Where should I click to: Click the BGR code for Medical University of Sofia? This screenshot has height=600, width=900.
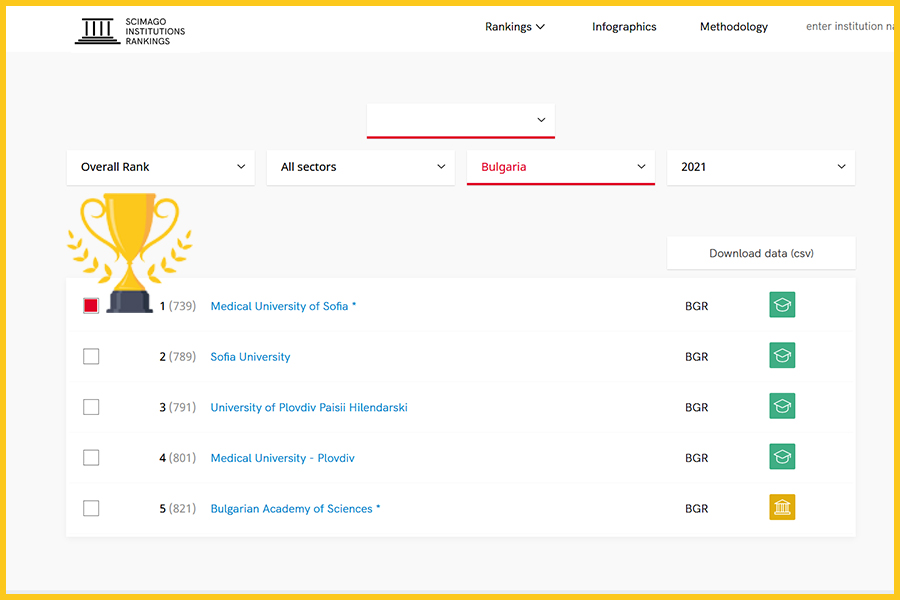point(696,306)
